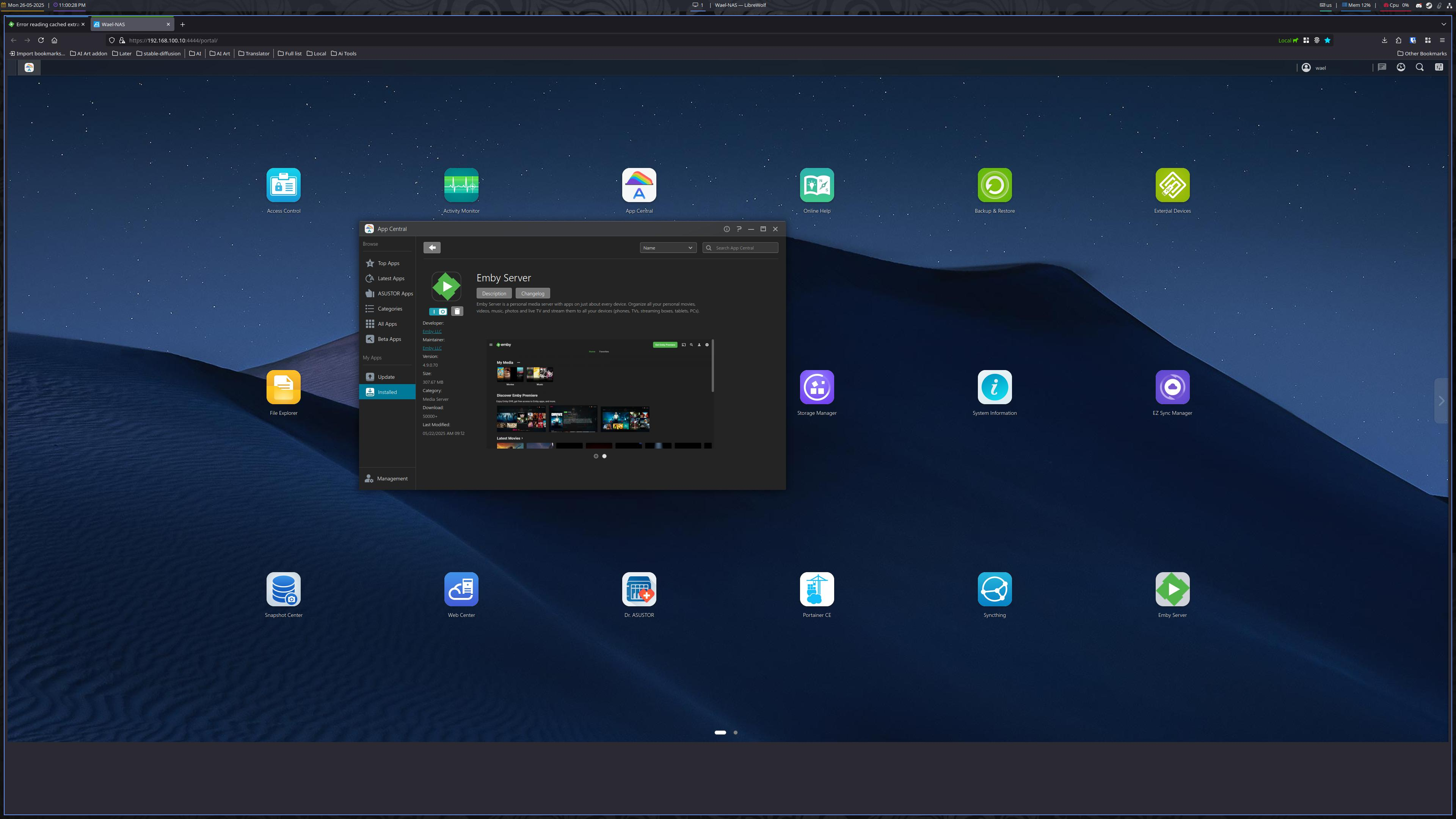Select Top Apps in sidebar
Screen dimensions: 1456x819
point(388,264)
